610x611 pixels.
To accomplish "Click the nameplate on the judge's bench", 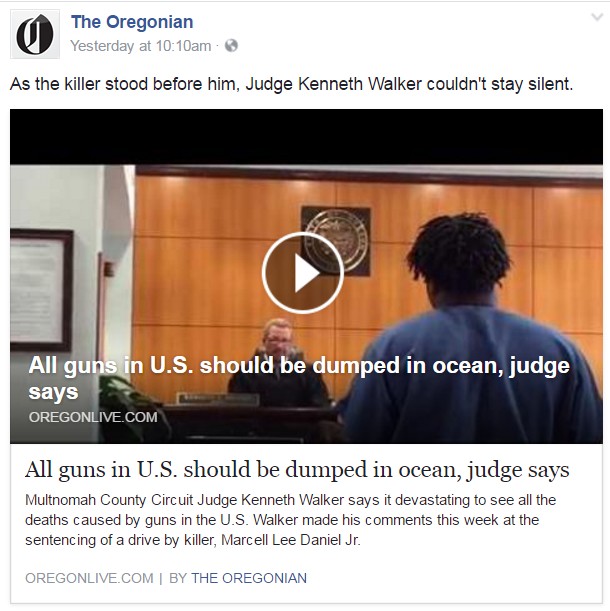I will (218, 399).
